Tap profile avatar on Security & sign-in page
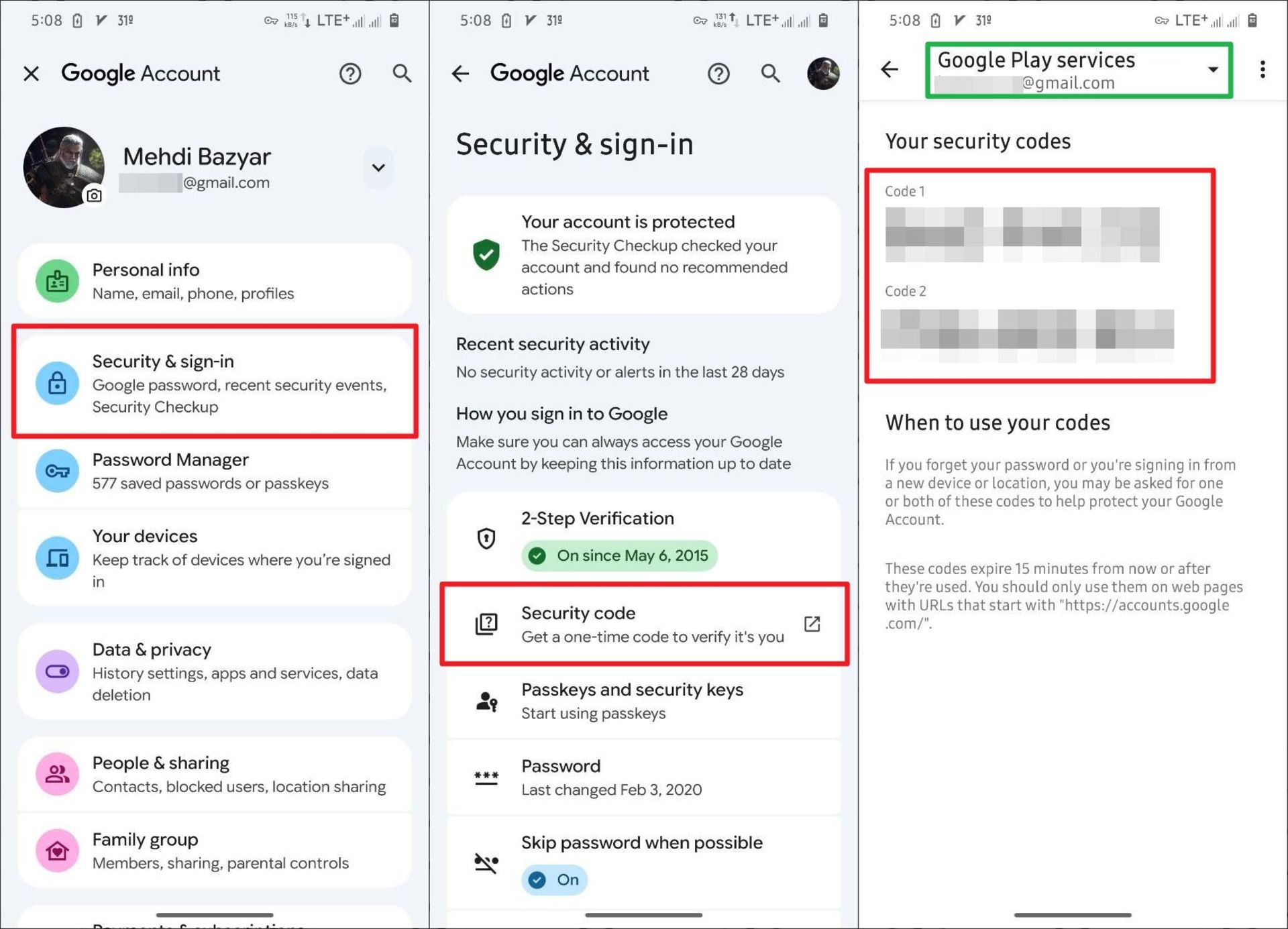The width and height of the screenshot is (1288, 929). click(822, 73)
